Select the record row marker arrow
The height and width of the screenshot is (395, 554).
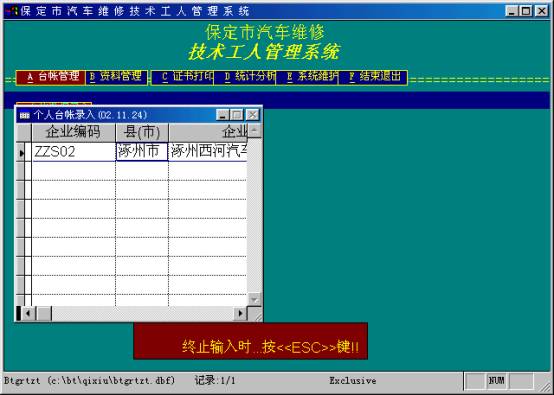(21, 153)
